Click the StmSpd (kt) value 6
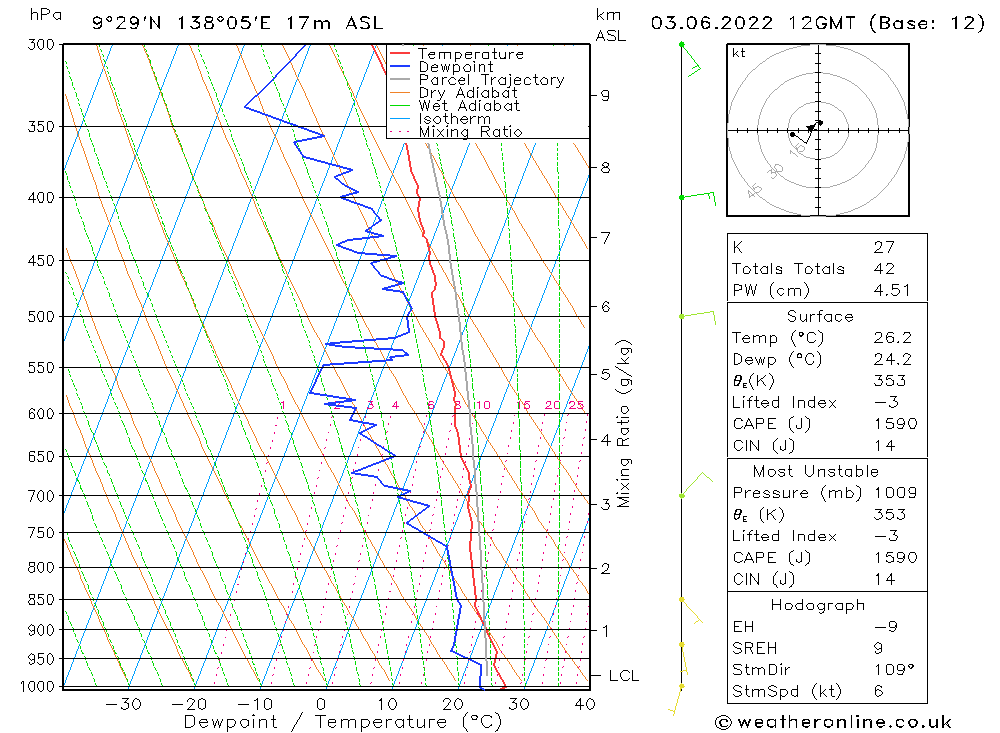This screenshot has height=733, width=1000. (878, 692)
